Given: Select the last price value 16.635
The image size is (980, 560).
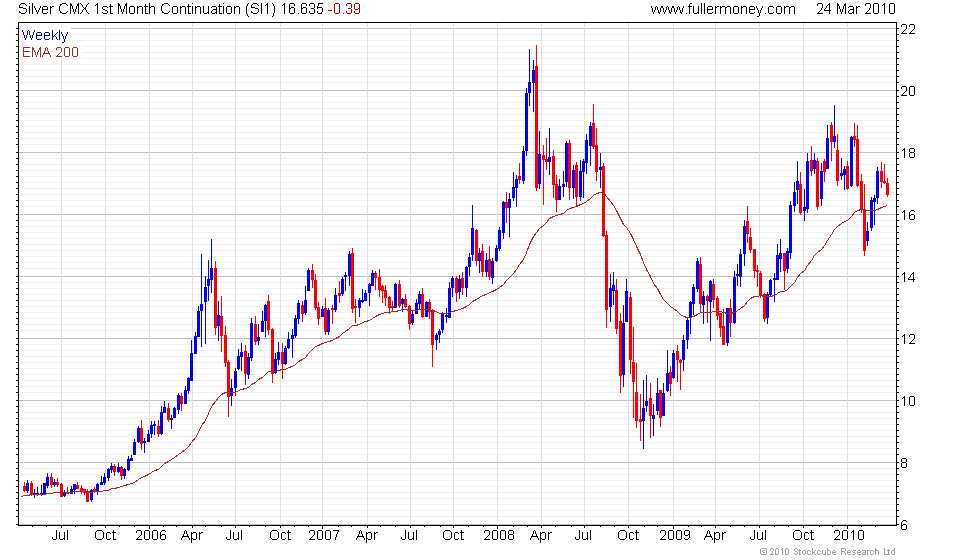Looking at the screenshot, I should pyautogui.click(x=302, y=9).
